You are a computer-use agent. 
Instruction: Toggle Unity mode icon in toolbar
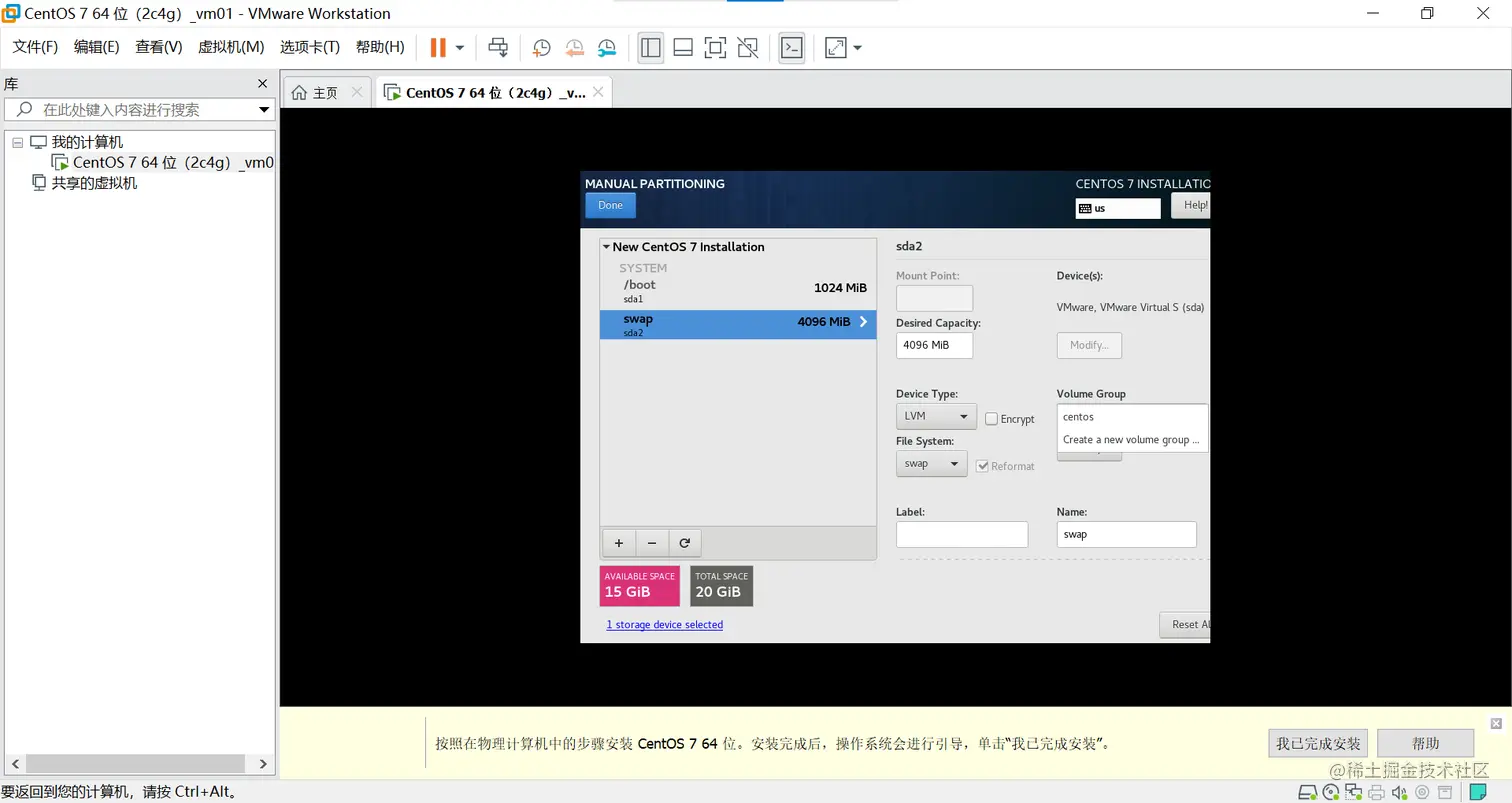point(747,47)
